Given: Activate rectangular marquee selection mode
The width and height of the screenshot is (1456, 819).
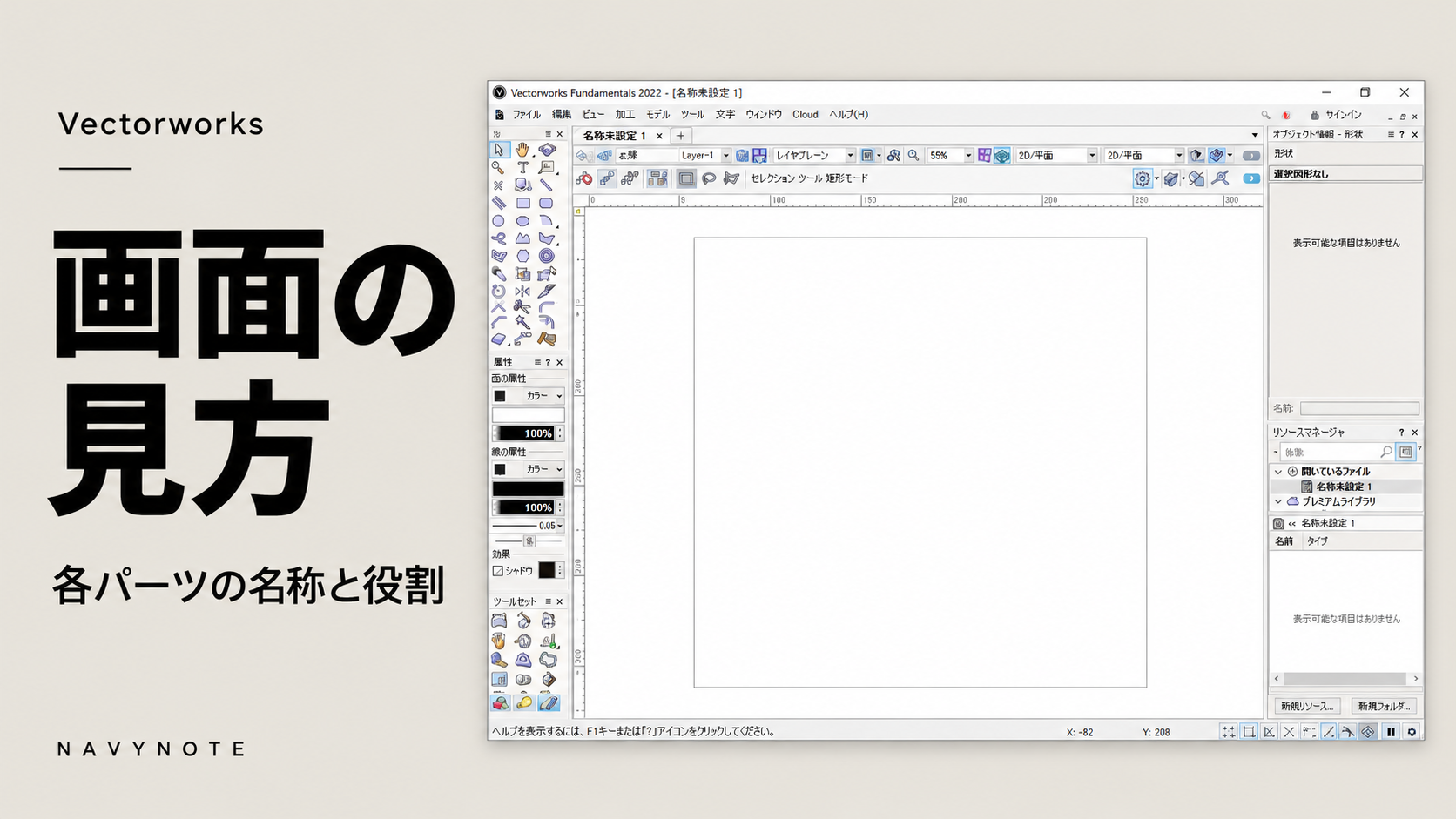Looking at the screenshot, I should click(x=686, y=178).
